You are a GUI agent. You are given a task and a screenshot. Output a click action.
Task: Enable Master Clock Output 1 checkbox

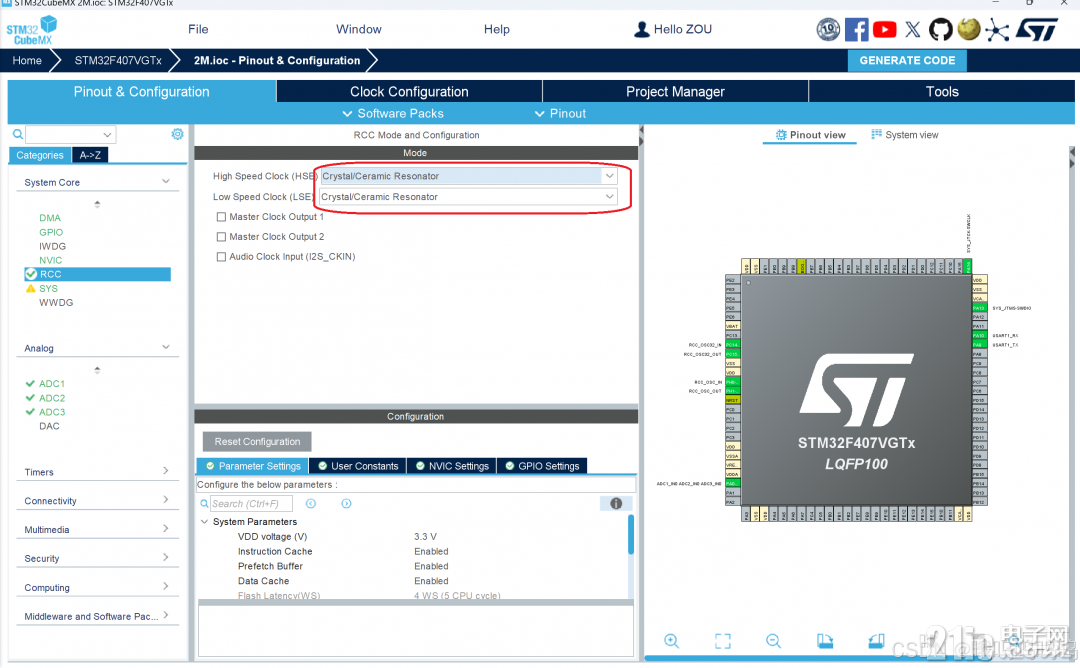tap(221, 217)
